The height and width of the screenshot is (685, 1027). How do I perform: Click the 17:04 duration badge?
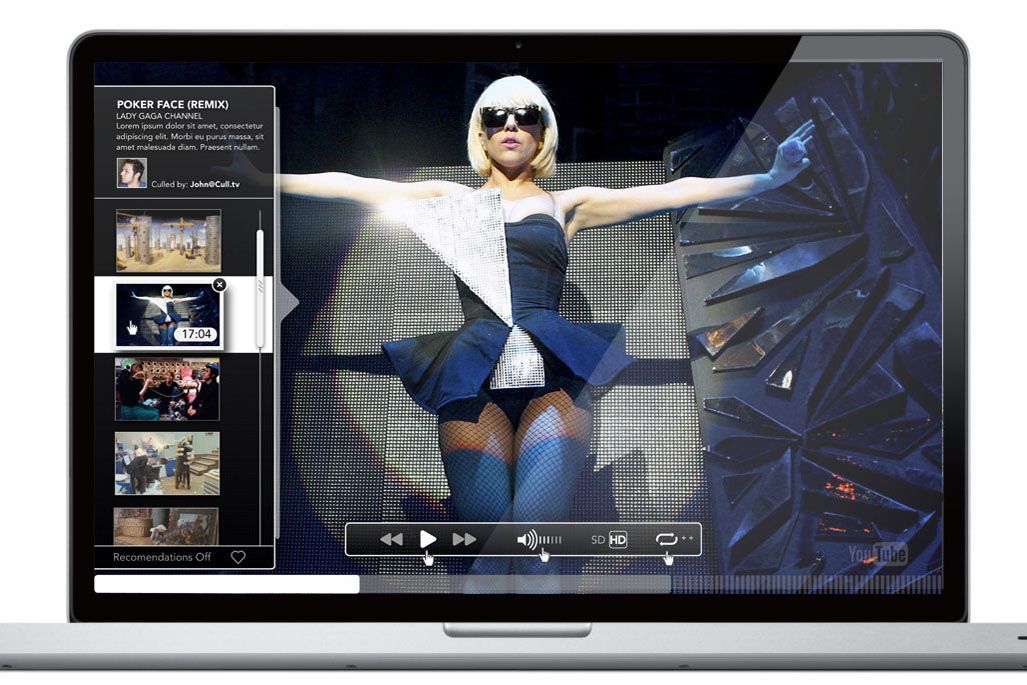(196, 334)
